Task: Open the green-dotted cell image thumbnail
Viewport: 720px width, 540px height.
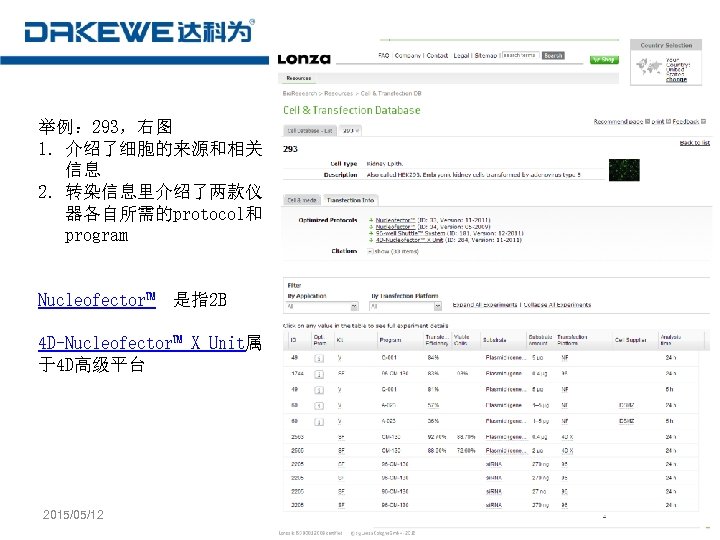Action: [624, 170]
